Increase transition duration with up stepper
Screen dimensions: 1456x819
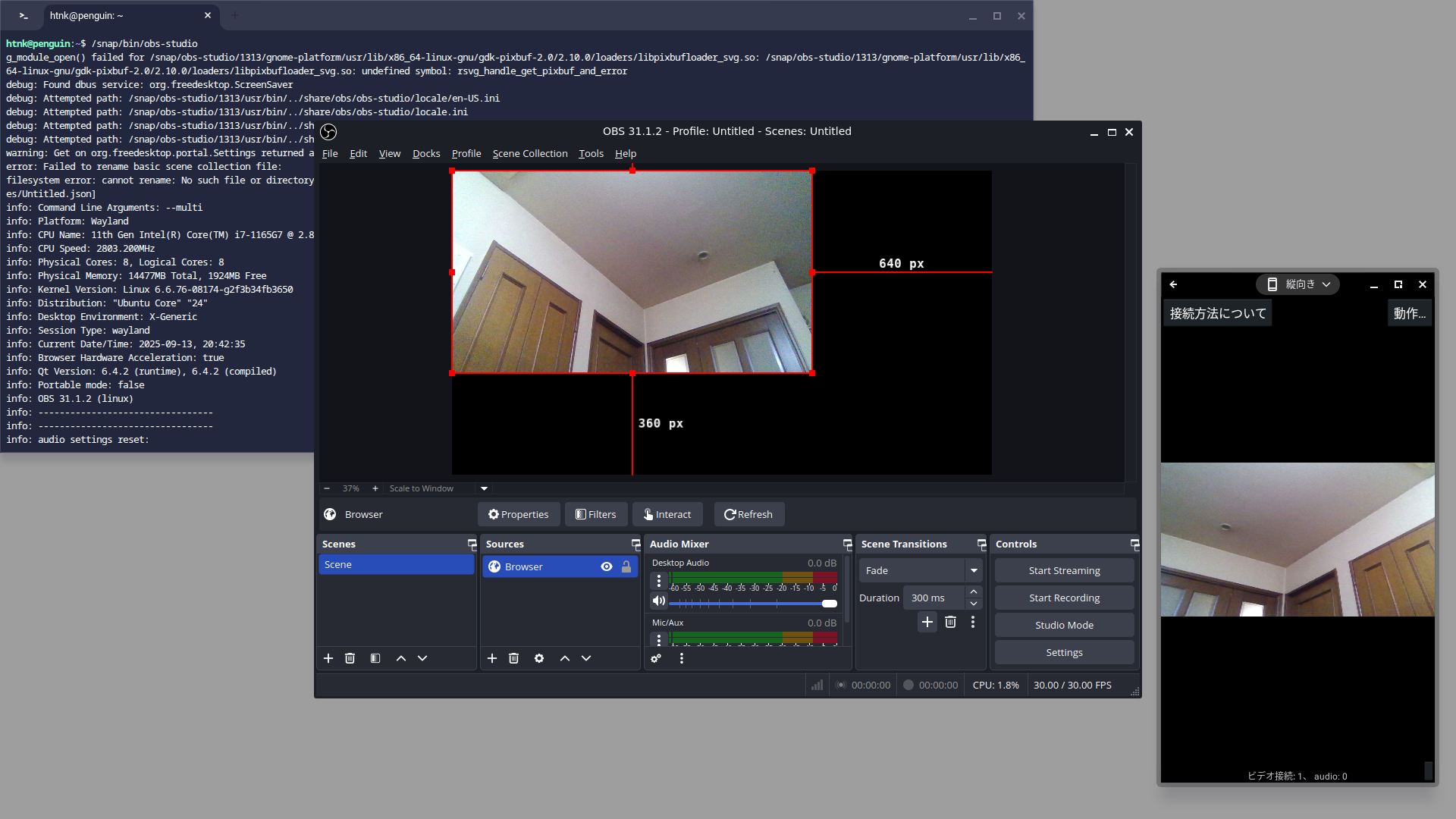[x=974, y=591]
